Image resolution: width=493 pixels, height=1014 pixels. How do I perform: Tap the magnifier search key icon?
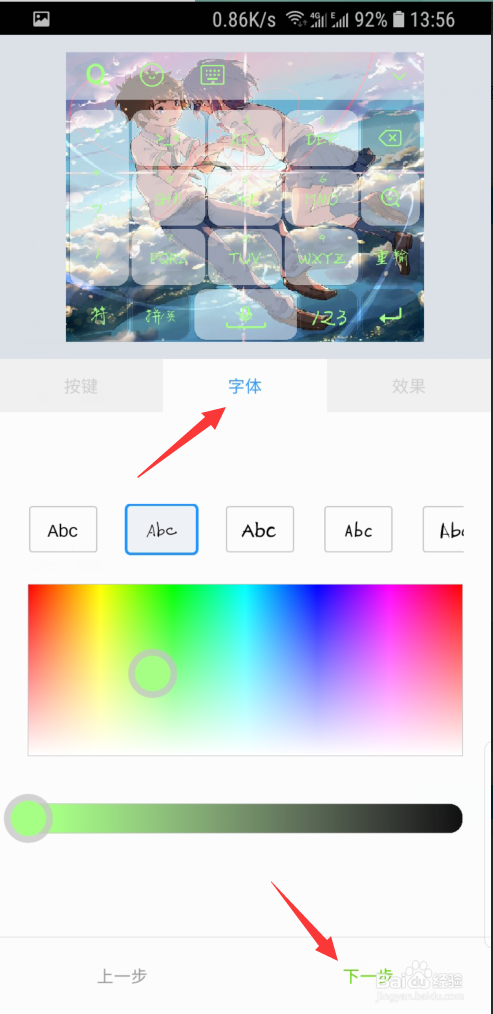(390, 196)
